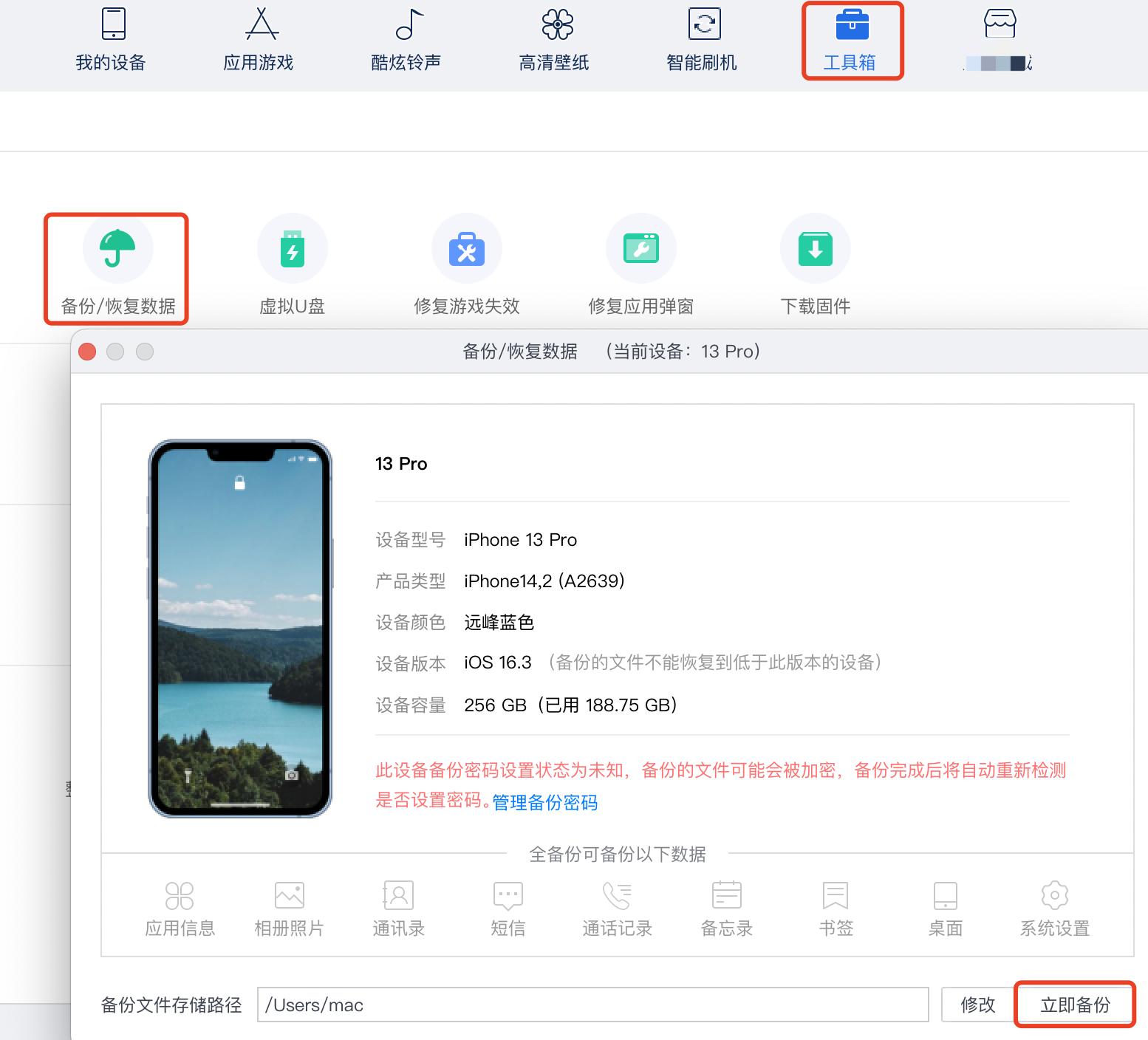Open the 管理备份密码 link
Viewport: 1148px width, 1040px height.
point(544,803)
